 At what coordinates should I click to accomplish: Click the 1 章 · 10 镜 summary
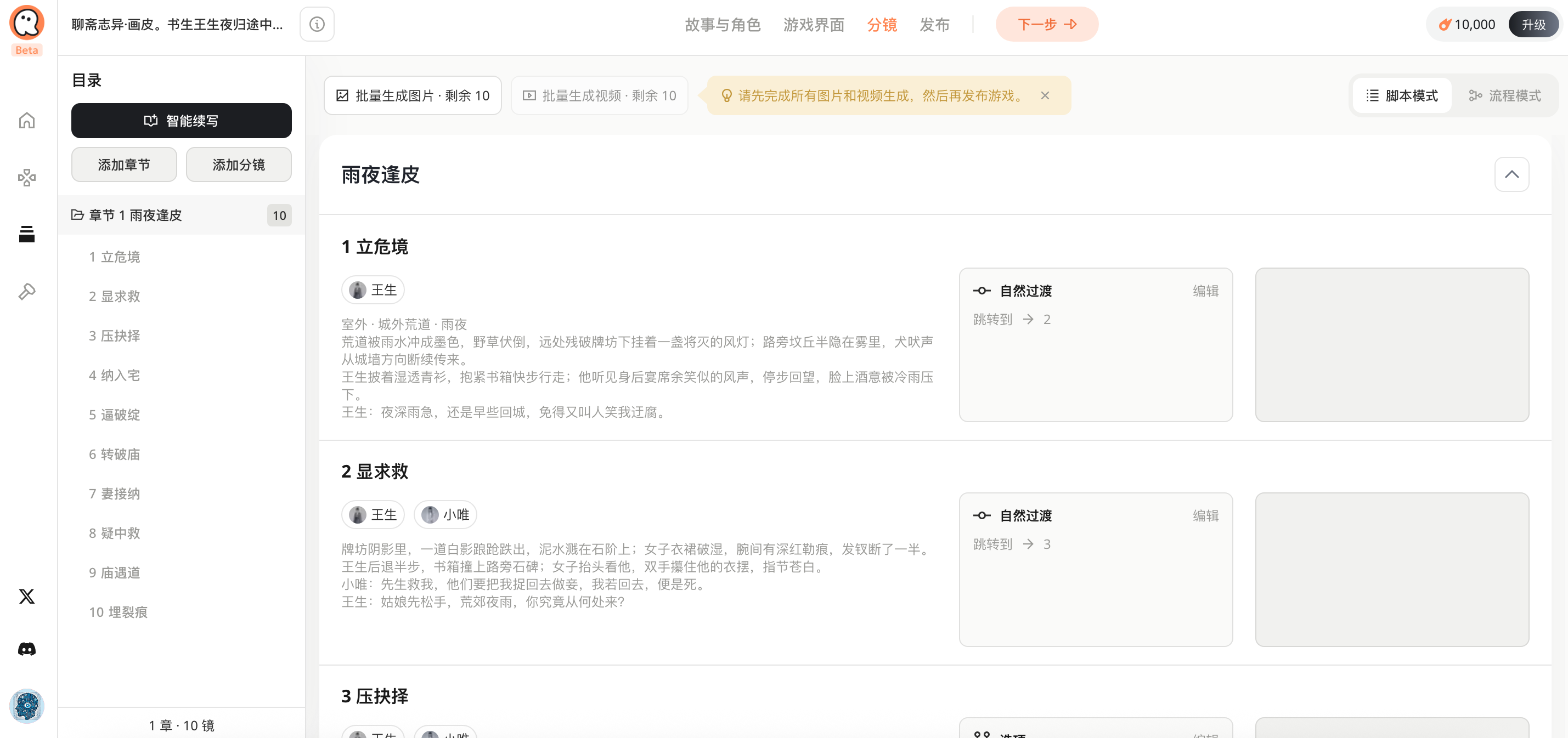(x=182, y=725)
